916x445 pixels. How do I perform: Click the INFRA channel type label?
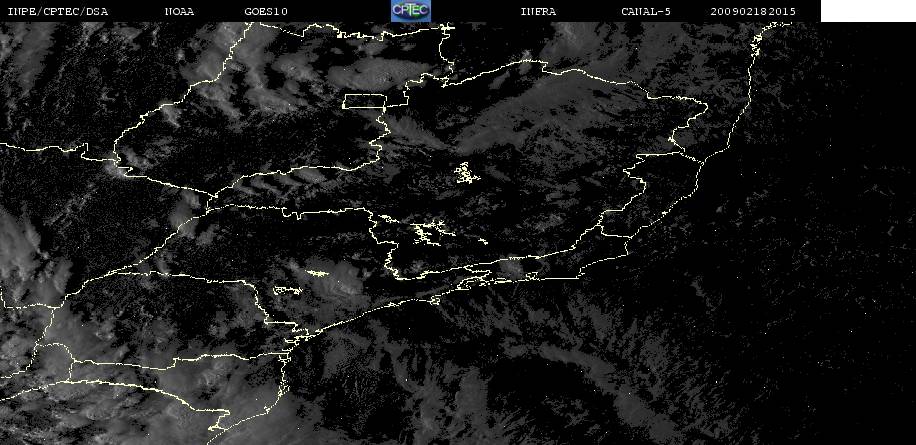coord(538,11)
